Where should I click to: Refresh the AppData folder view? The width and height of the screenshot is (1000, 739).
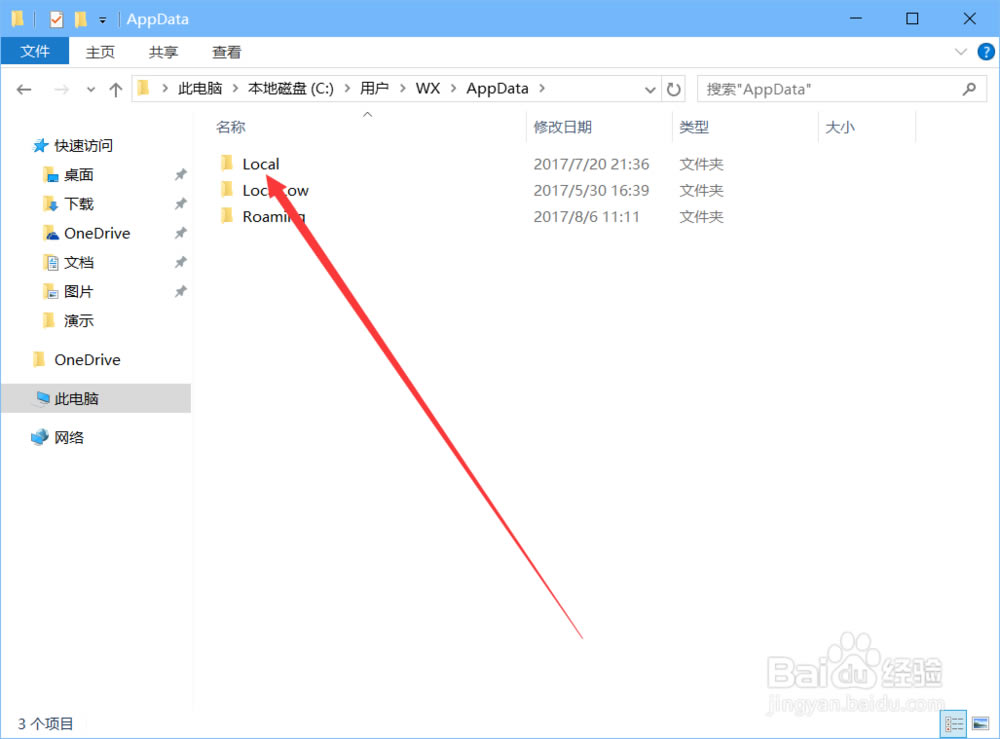[x=673, y=89]
